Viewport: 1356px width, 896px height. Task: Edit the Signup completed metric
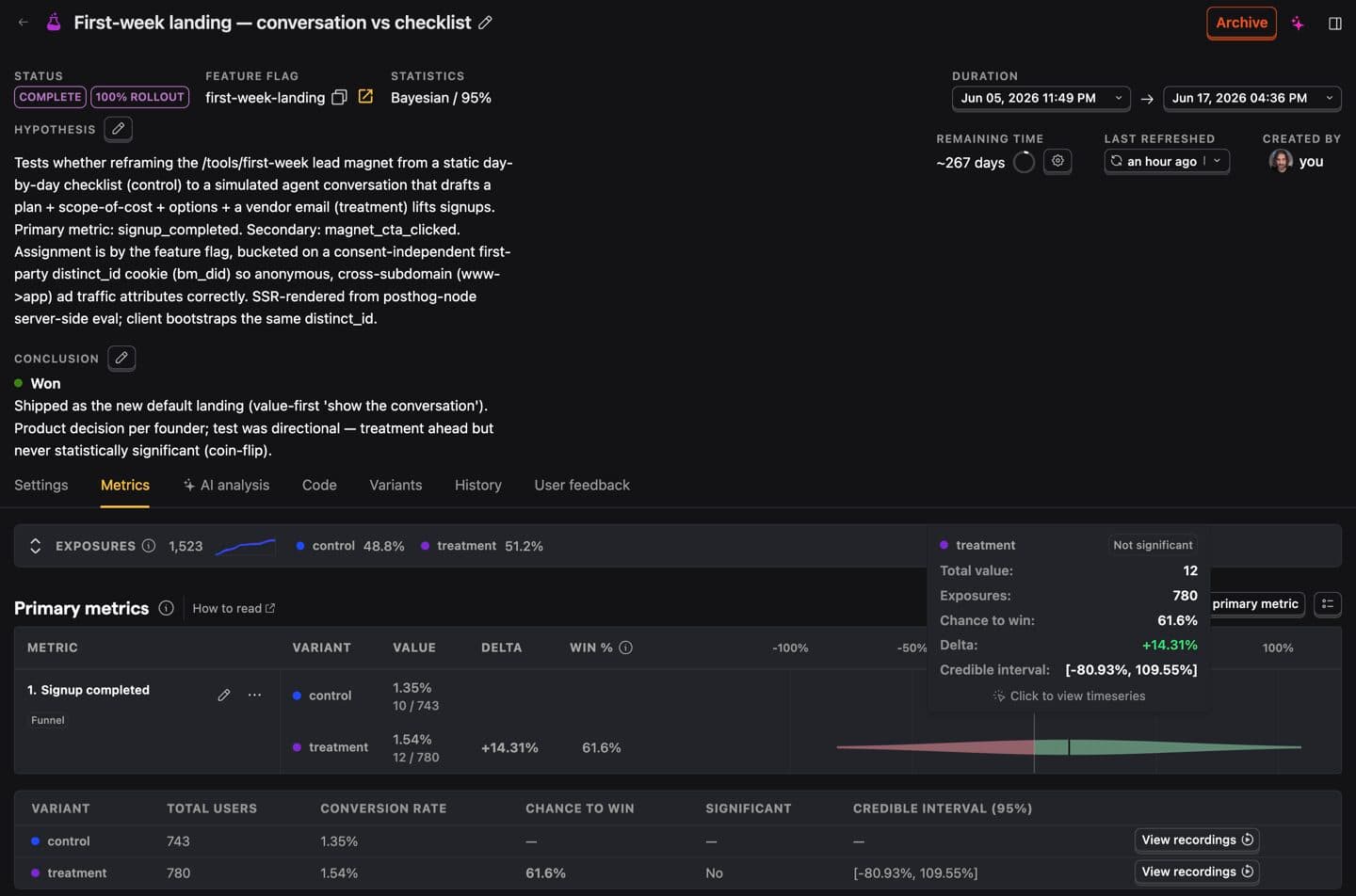pyautogui.click(x=223, y=696)
